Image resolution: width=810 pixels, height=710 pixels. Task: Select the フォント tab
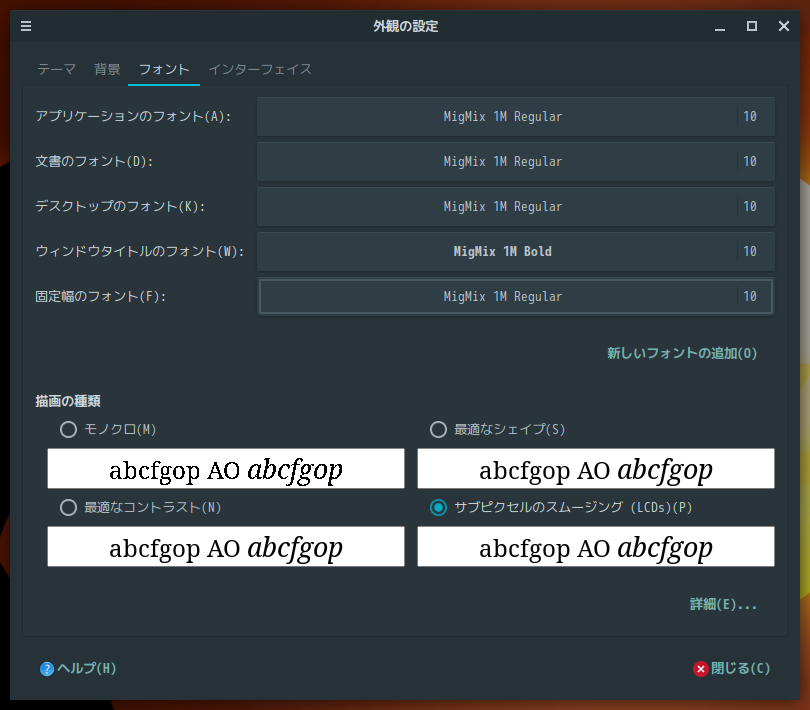(x=164, y=69)
